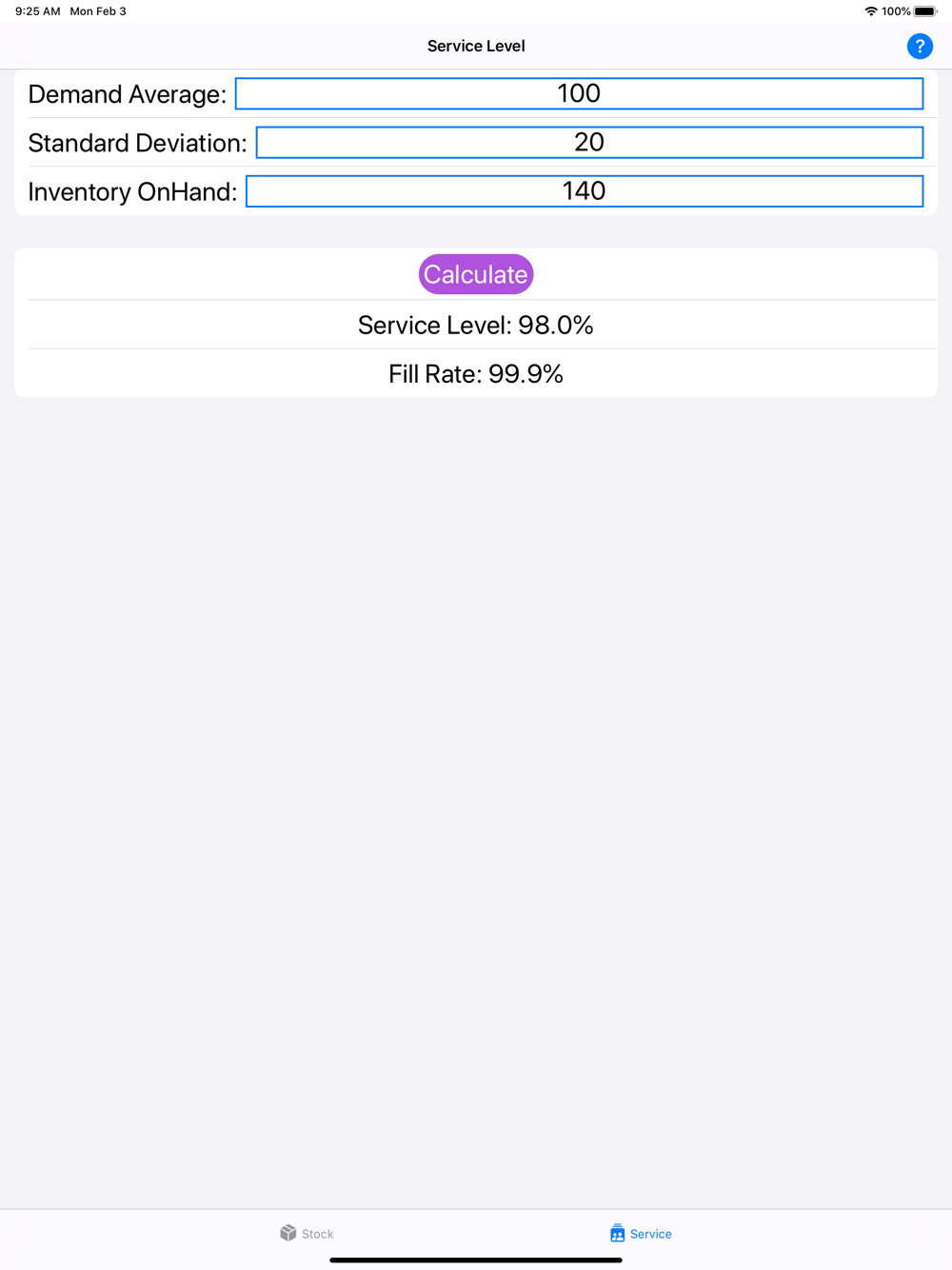The image size is (952, 1270).
Task: Tap the Wi-Fi icon in status bar
Action: (870, 11)
